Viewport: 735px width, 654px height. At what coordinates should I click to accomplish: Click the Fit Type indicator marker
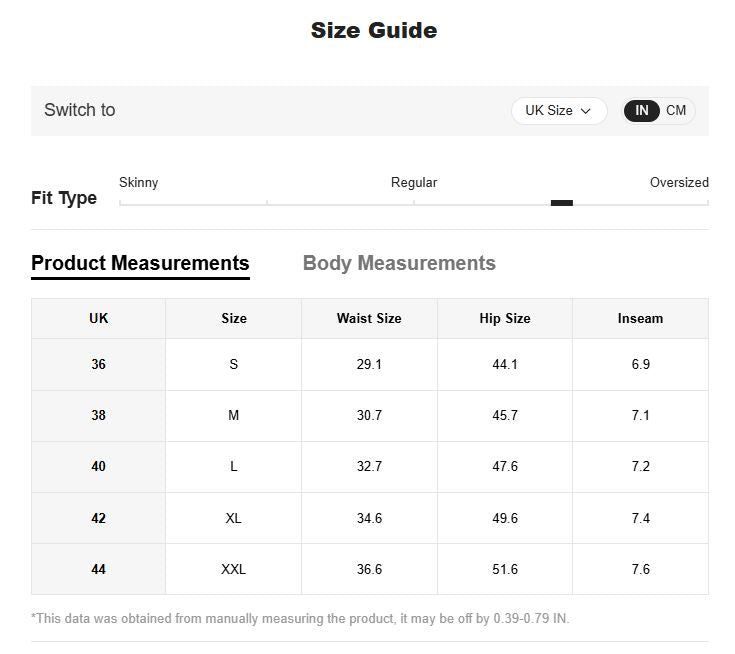(x=562, y=203)
